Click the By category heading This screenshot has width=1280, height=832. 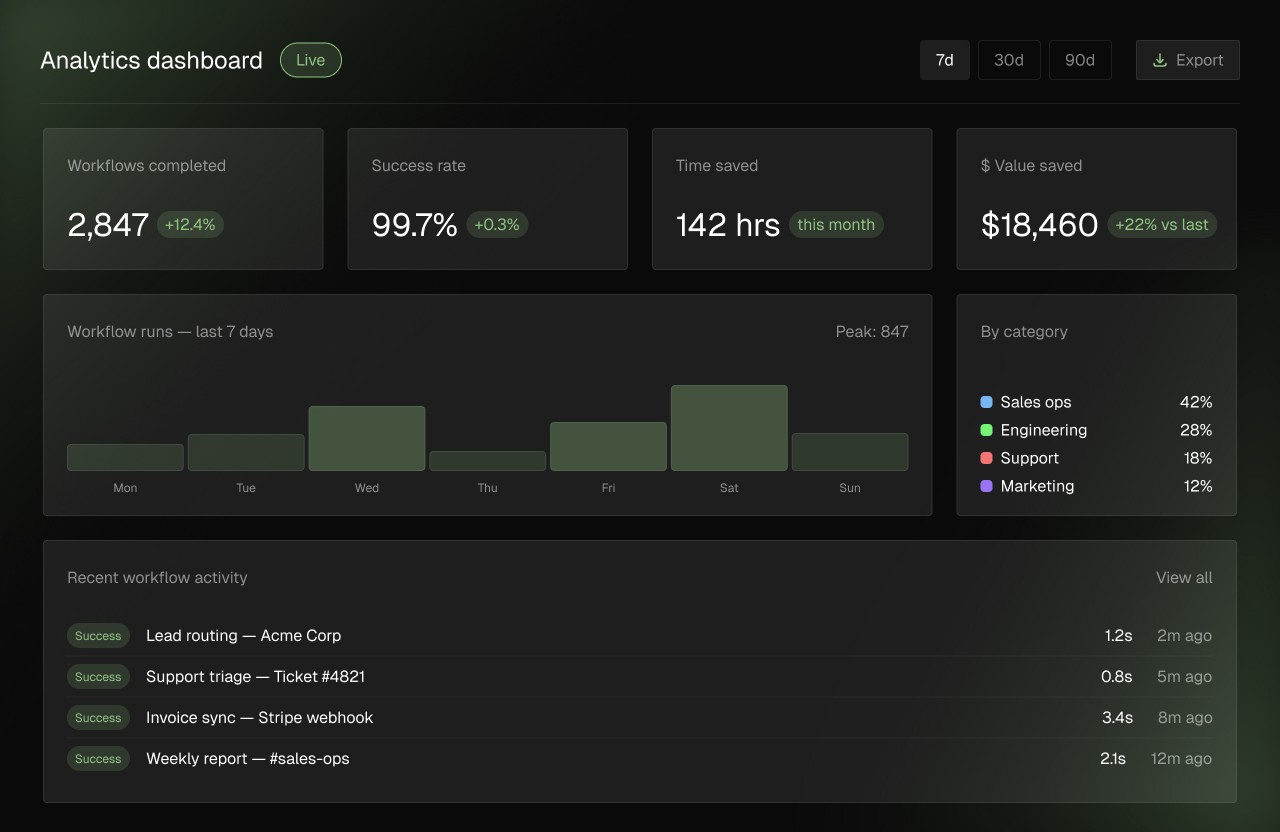(1024, 331)
